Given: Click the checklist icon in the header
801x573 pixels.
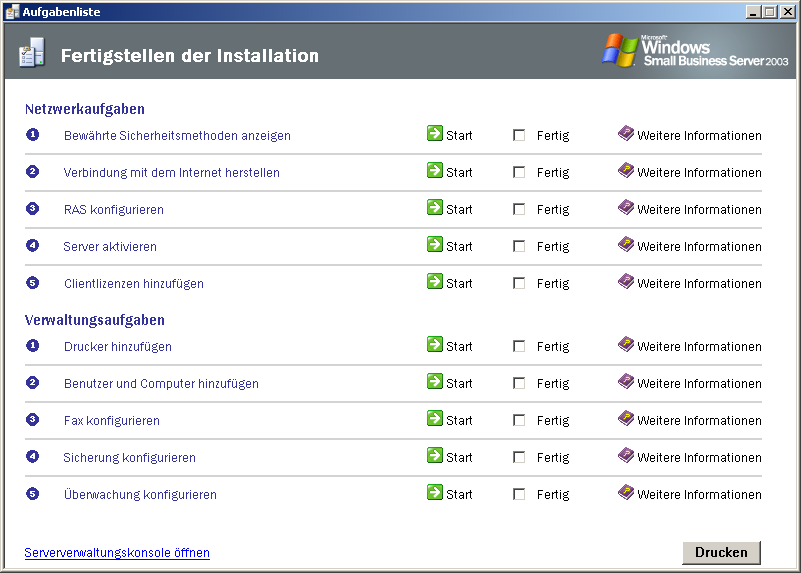Looking at the screenshot, I should [31, 55].
